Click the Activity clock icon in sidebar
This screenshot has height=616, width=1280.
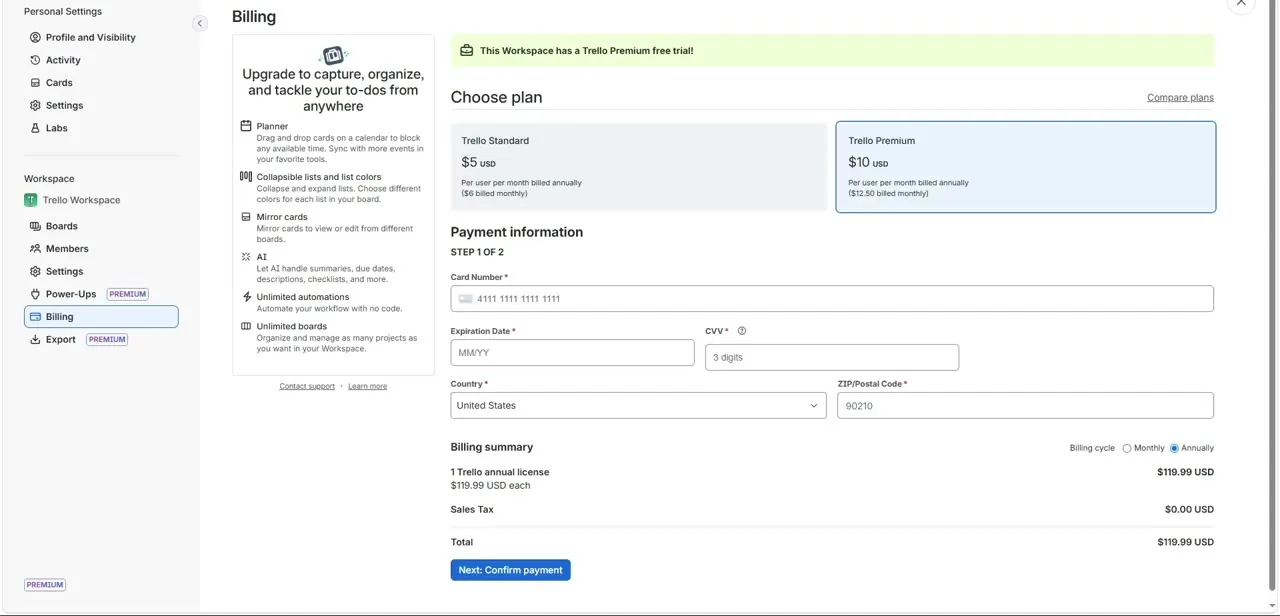pos(35,60)
